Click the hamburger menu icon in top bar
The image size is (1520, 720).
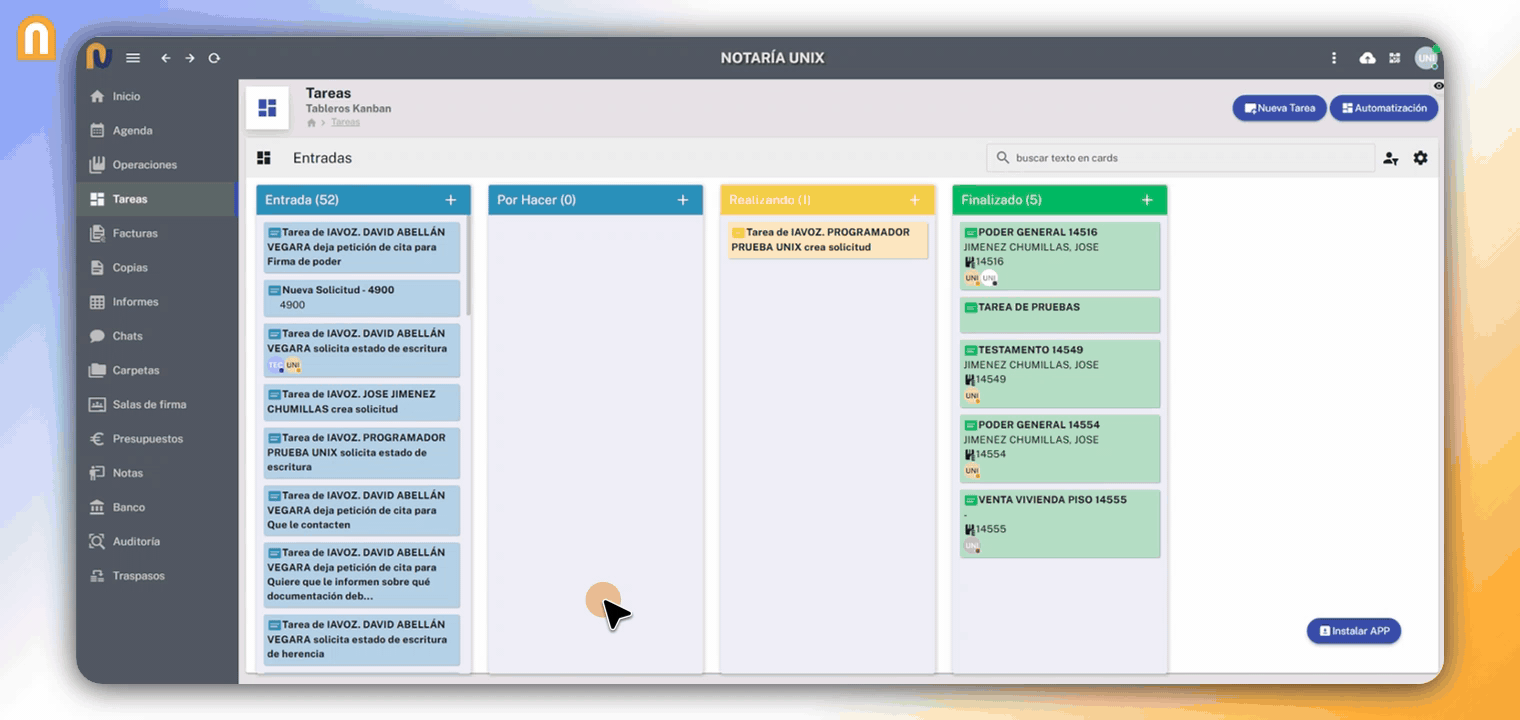pyautogui.click(x=133, y=58)
